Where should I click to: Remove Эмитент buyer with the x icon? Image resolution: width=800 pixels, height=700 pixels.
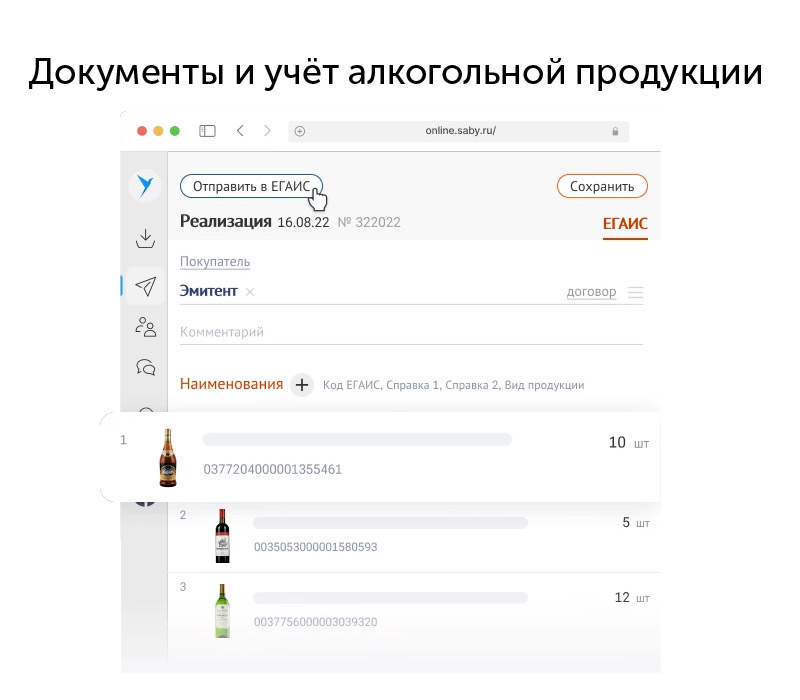(x=250, y=292)
